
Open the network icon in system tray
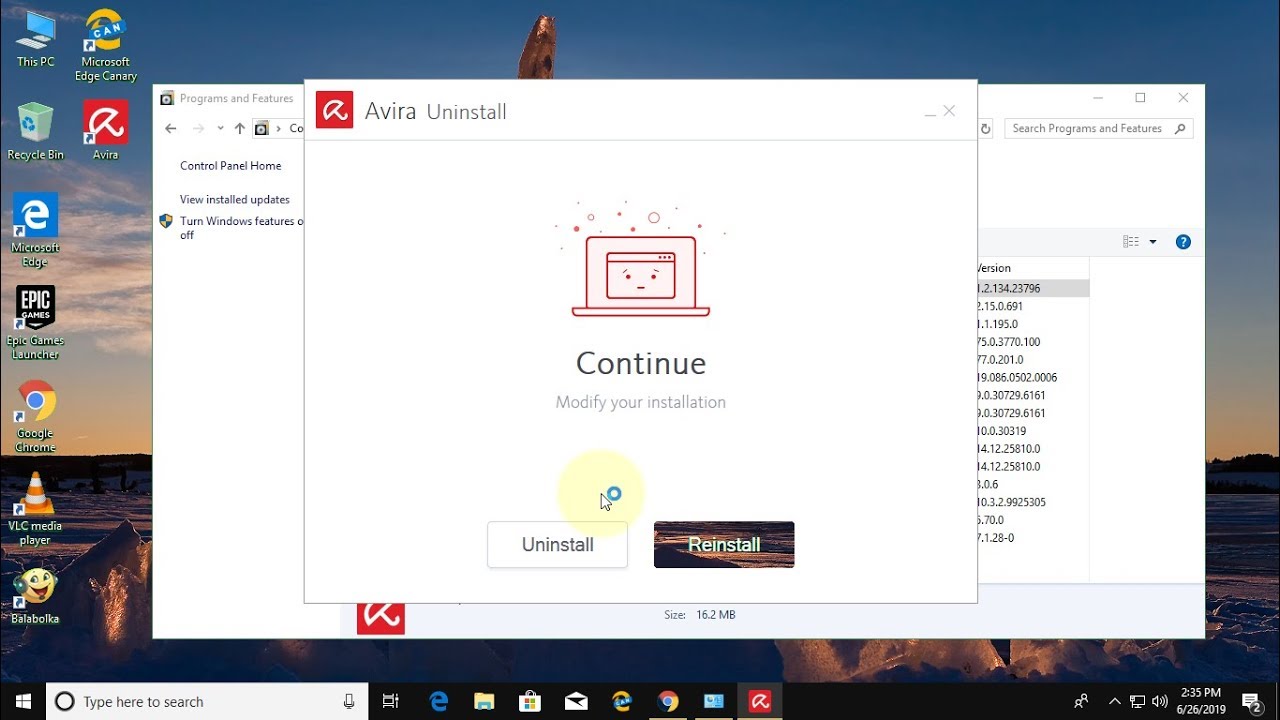point(1138,701)
